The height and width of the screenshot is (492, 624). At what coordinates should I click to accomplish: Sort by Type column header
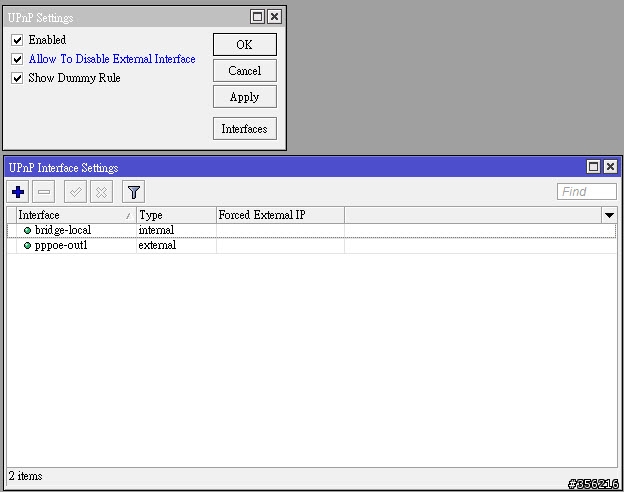point(176,215)
